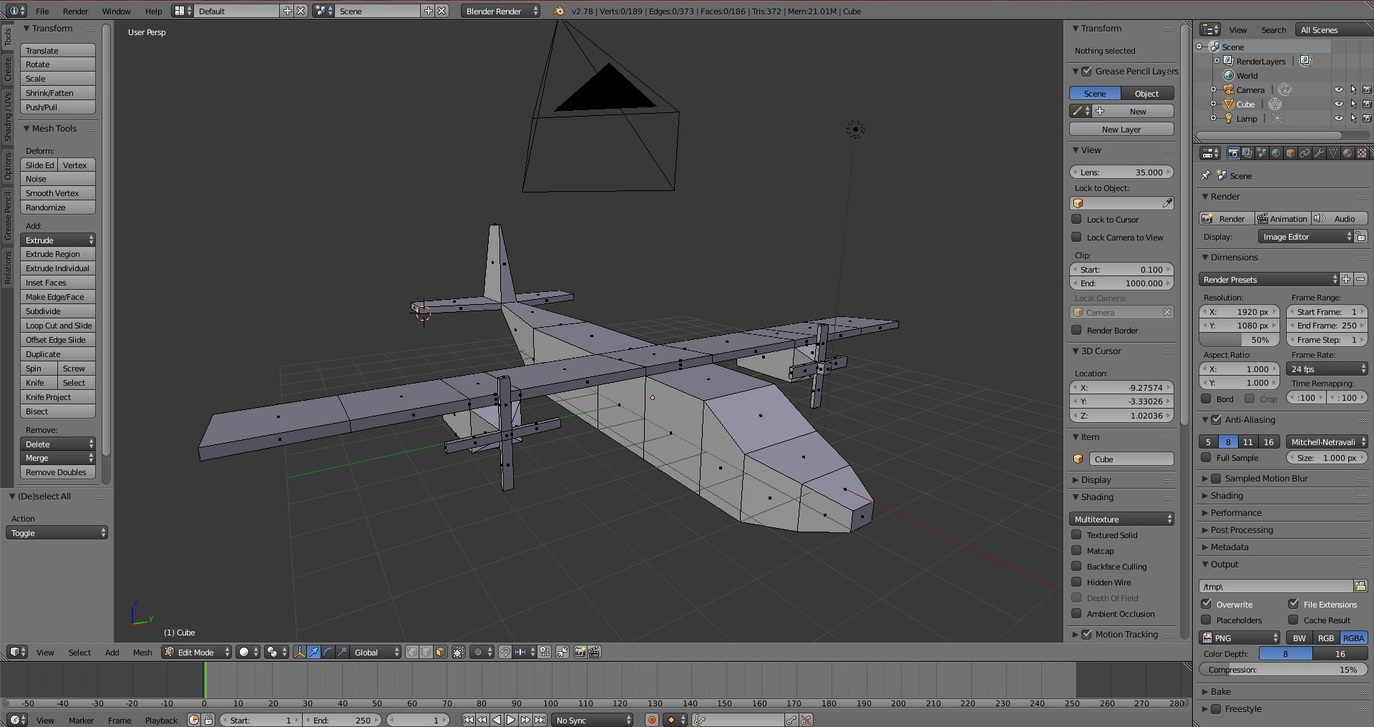Play the animation in reverse
1374x727 pixels.
click(x=497, y=720)
